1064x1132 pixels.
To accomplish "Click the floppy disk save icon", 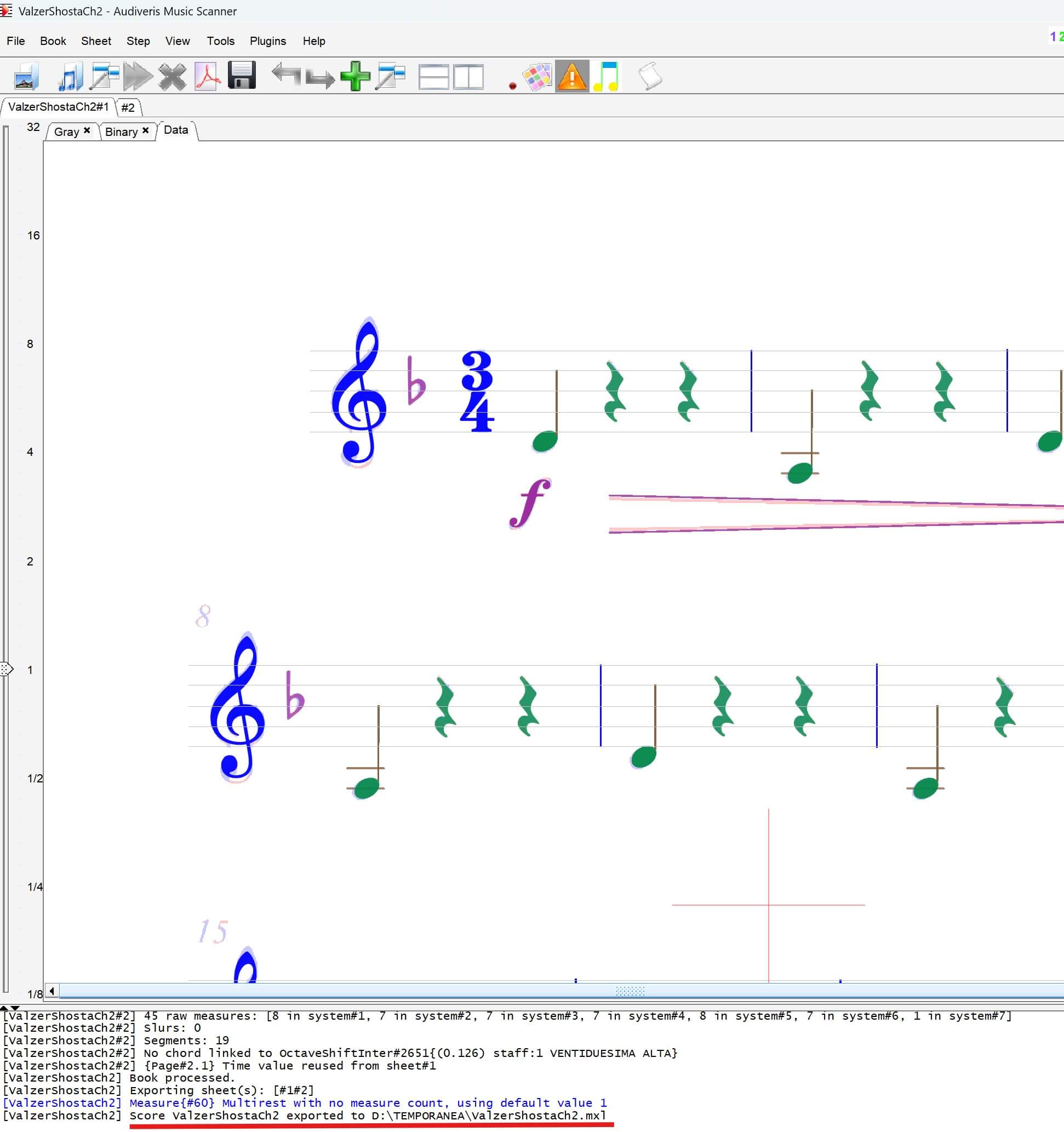I will (242, 76).
